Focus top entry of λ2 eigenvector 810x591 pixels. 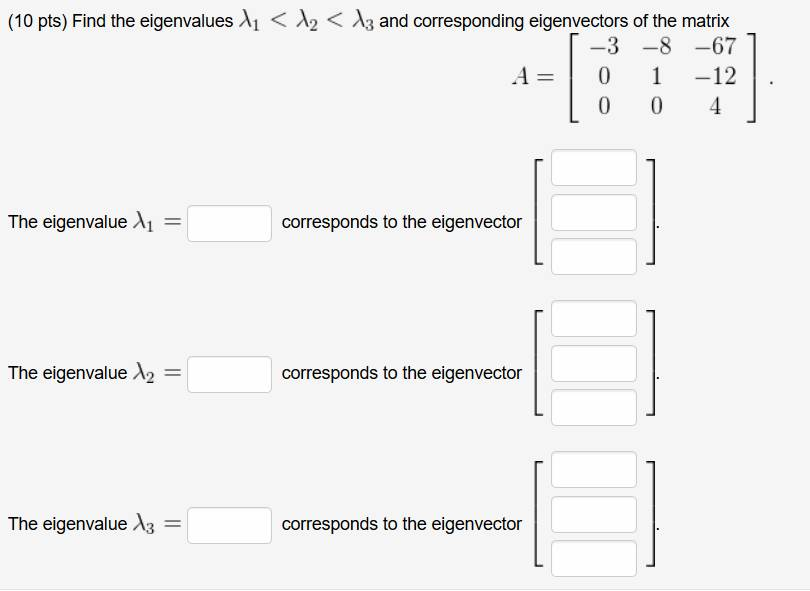tap(594, 319)
